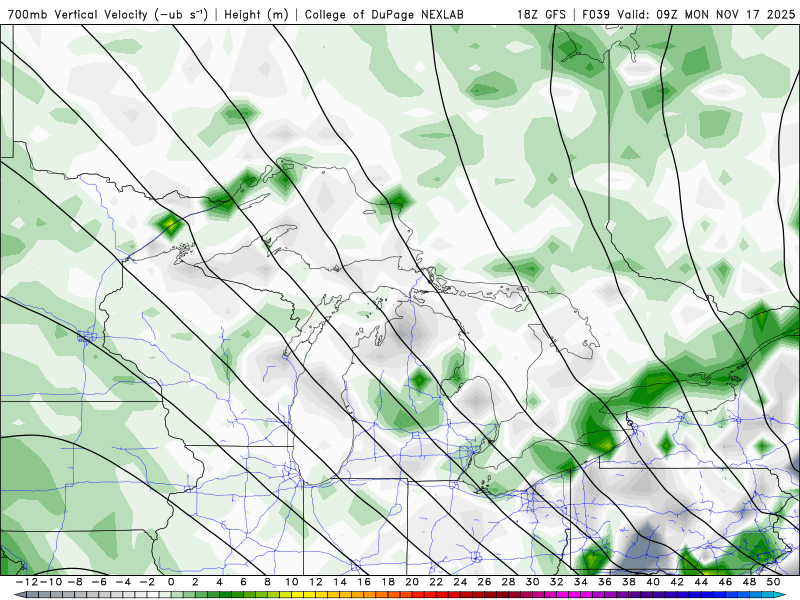
Task: Click the '4' color scale label
Action: point(219,582)
